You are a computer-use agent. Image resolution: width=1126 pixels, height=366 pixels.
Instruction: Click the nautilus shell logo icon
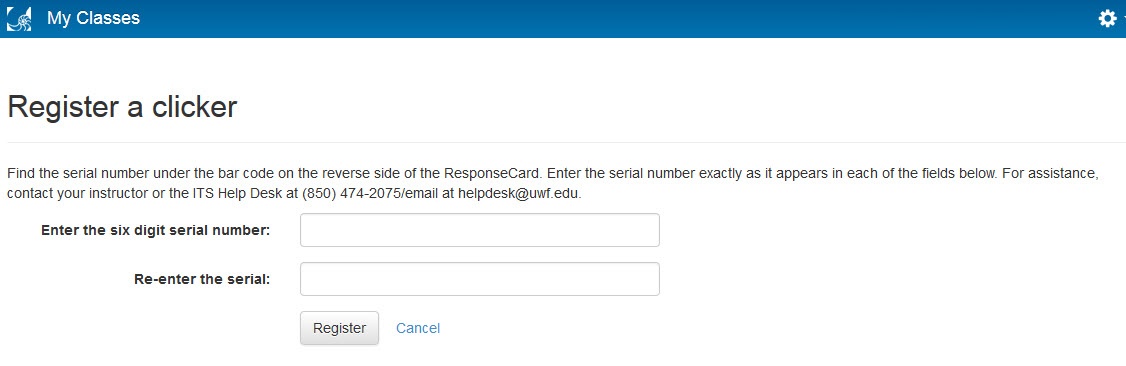click(19, 18)
